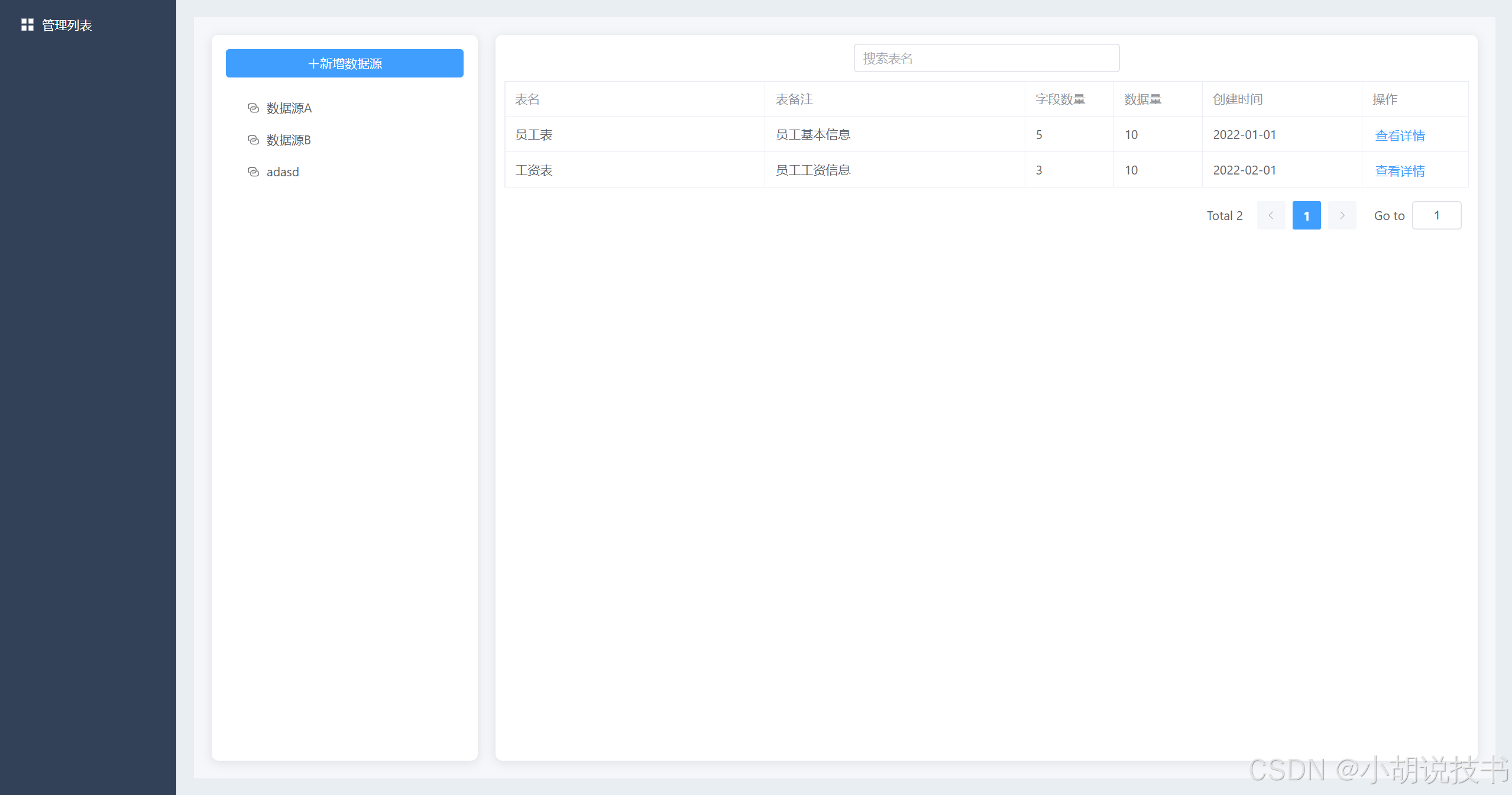Go to previous page using left arrow
This screenshot has width=1512, height=795.
tap(1271, 216)
